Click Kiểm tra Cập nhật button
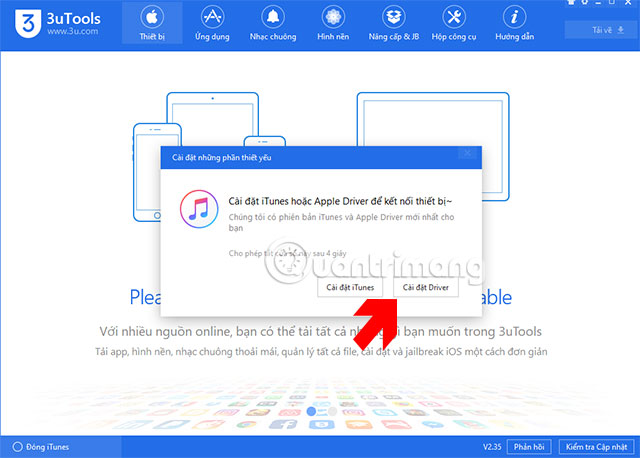The image size is (640, 458). 596,447
